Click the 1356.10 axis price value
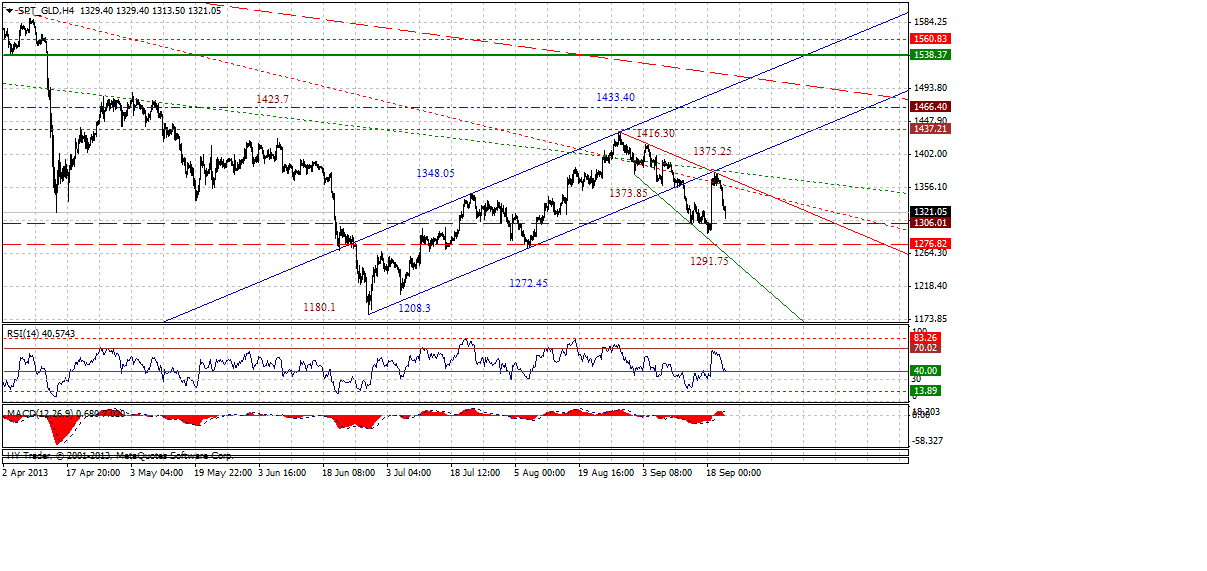This screenshot has width=1207, height=571. pyautogui.click(x=930, y=186)
